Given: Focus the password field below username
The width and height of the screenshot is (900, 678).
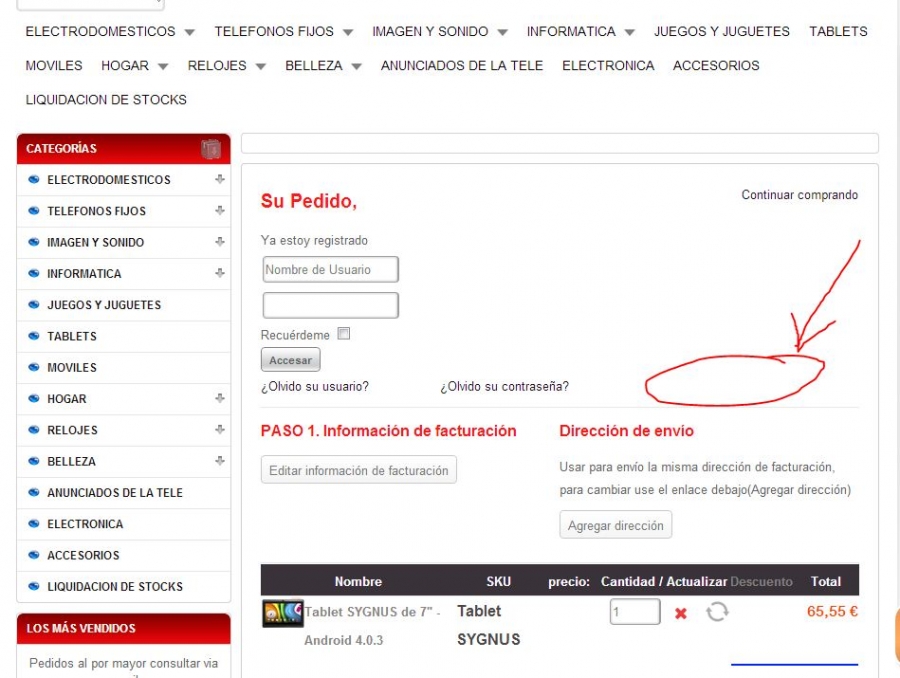Looking at the screenshot, I should [331, 305].
